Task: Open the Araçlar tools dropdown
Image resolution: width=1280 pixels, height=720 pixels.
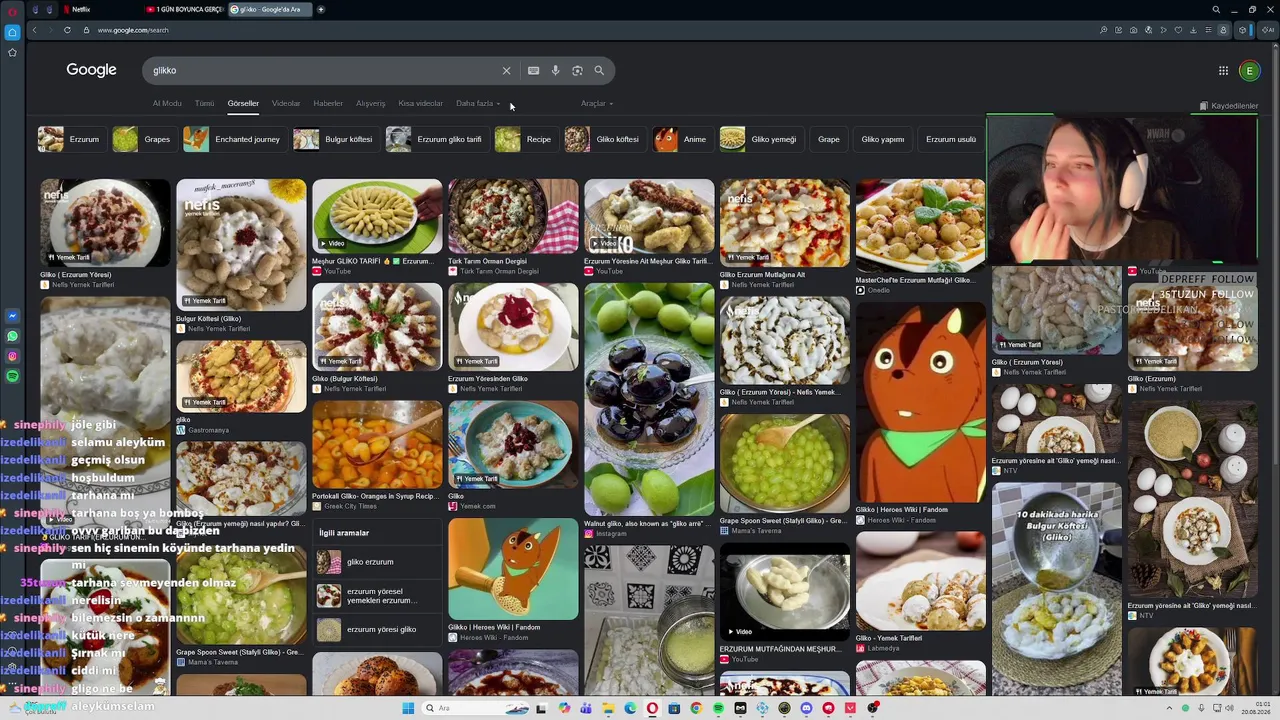Action: tap(597, 104)
